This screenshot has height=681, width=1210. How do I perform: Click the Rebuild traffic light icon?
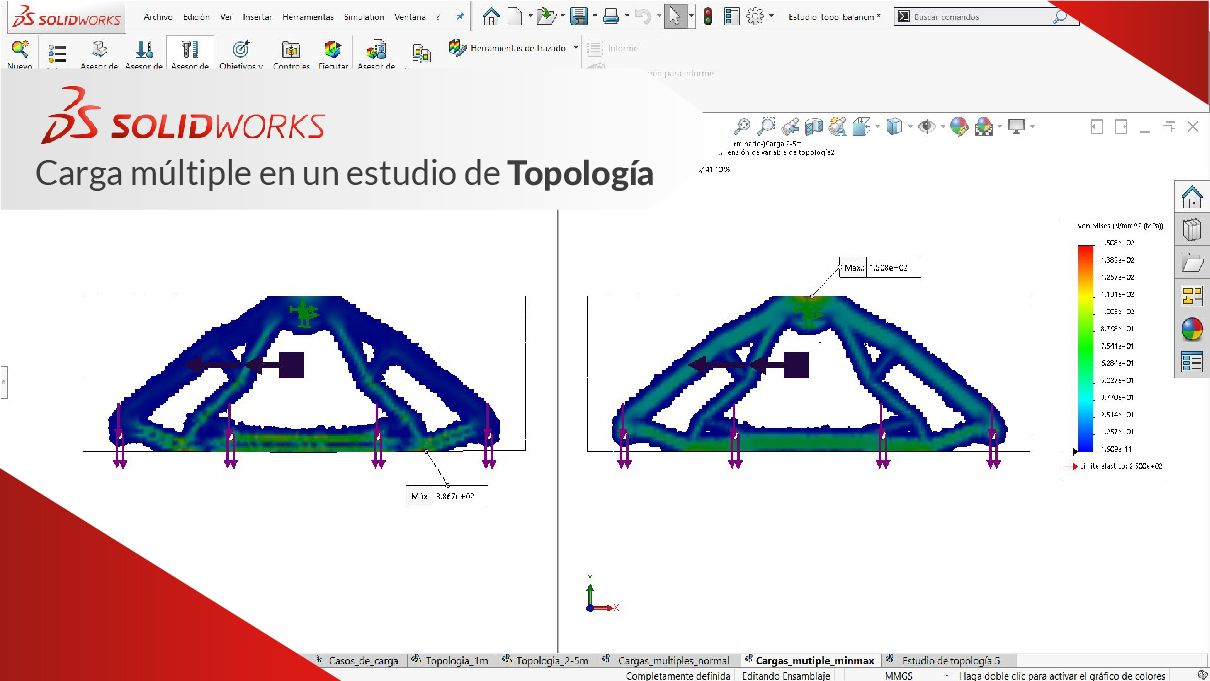(x=708, y=16)
